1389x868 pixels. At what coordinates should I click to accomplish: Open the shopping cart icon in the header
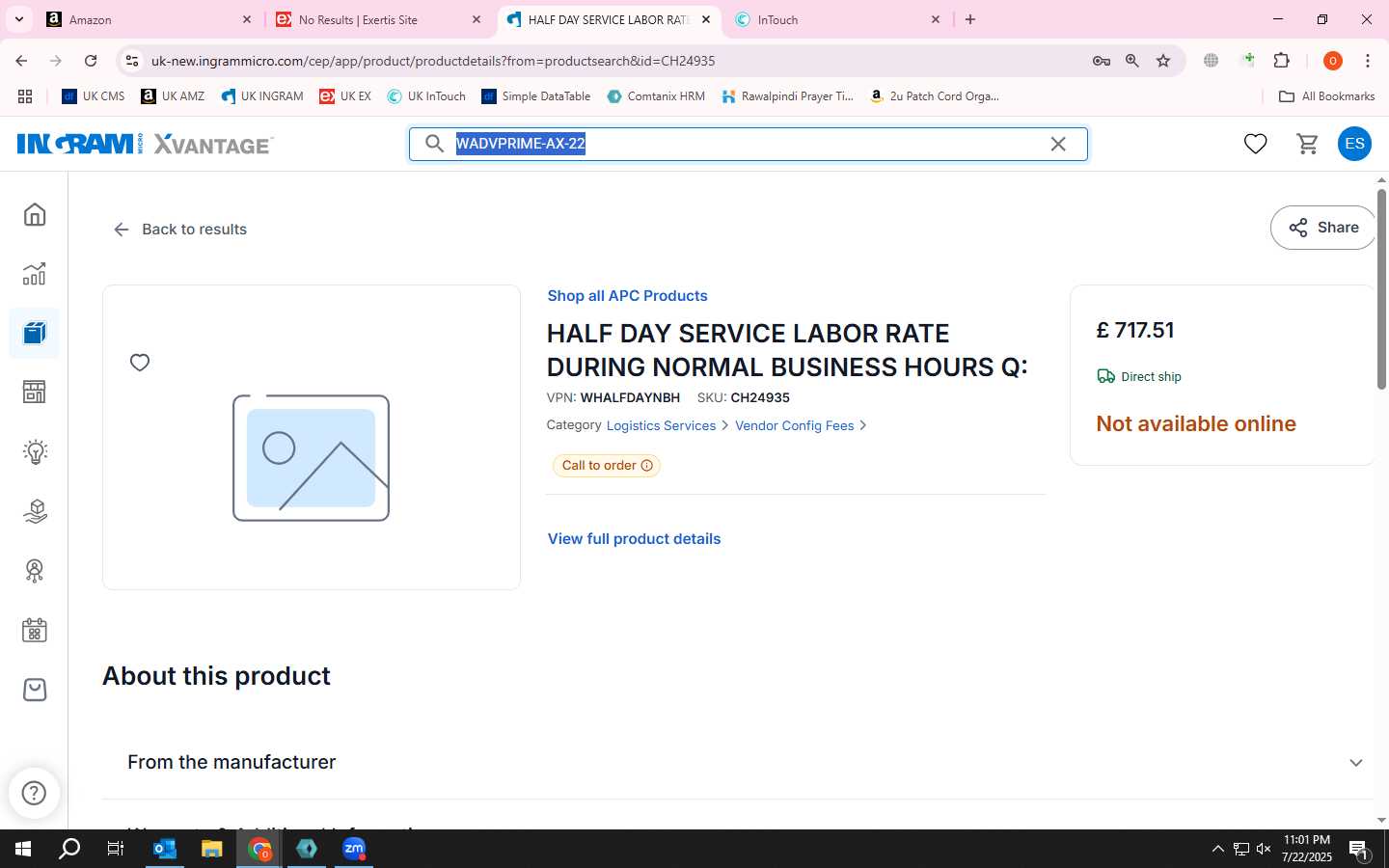click(1307, 144)
